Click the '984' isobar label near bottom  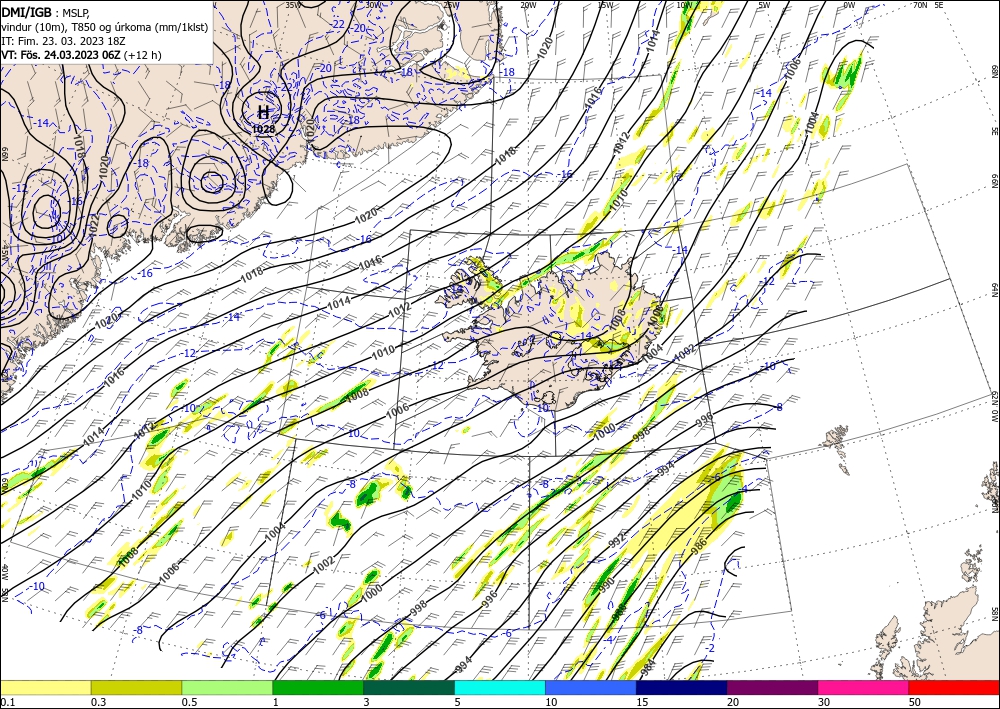click(648, 667)
